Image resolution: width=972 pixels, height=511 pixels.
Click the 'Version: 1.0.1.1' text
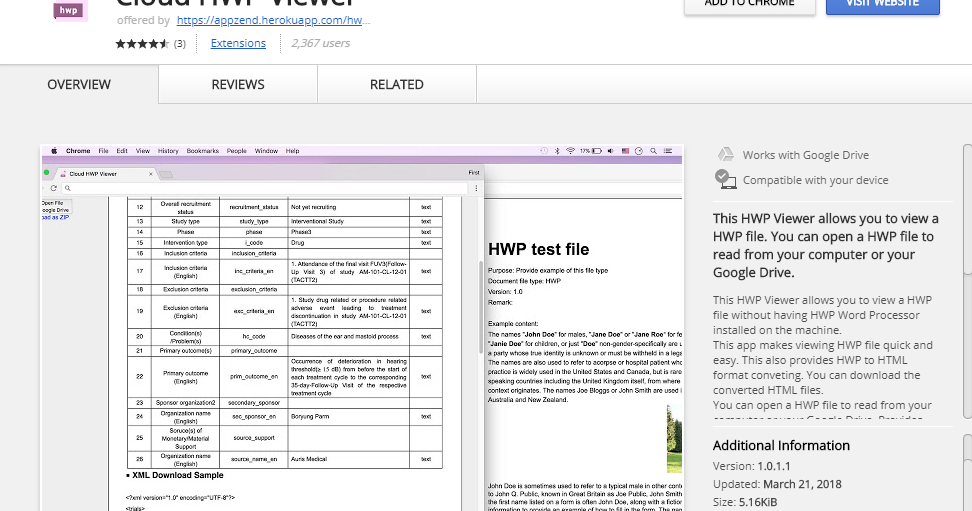coord(751,466)
